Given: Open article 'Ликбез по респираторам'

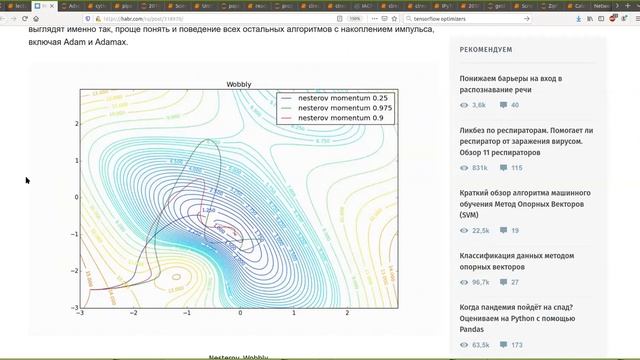Looking at the screenshot, I should coord(526,141).
